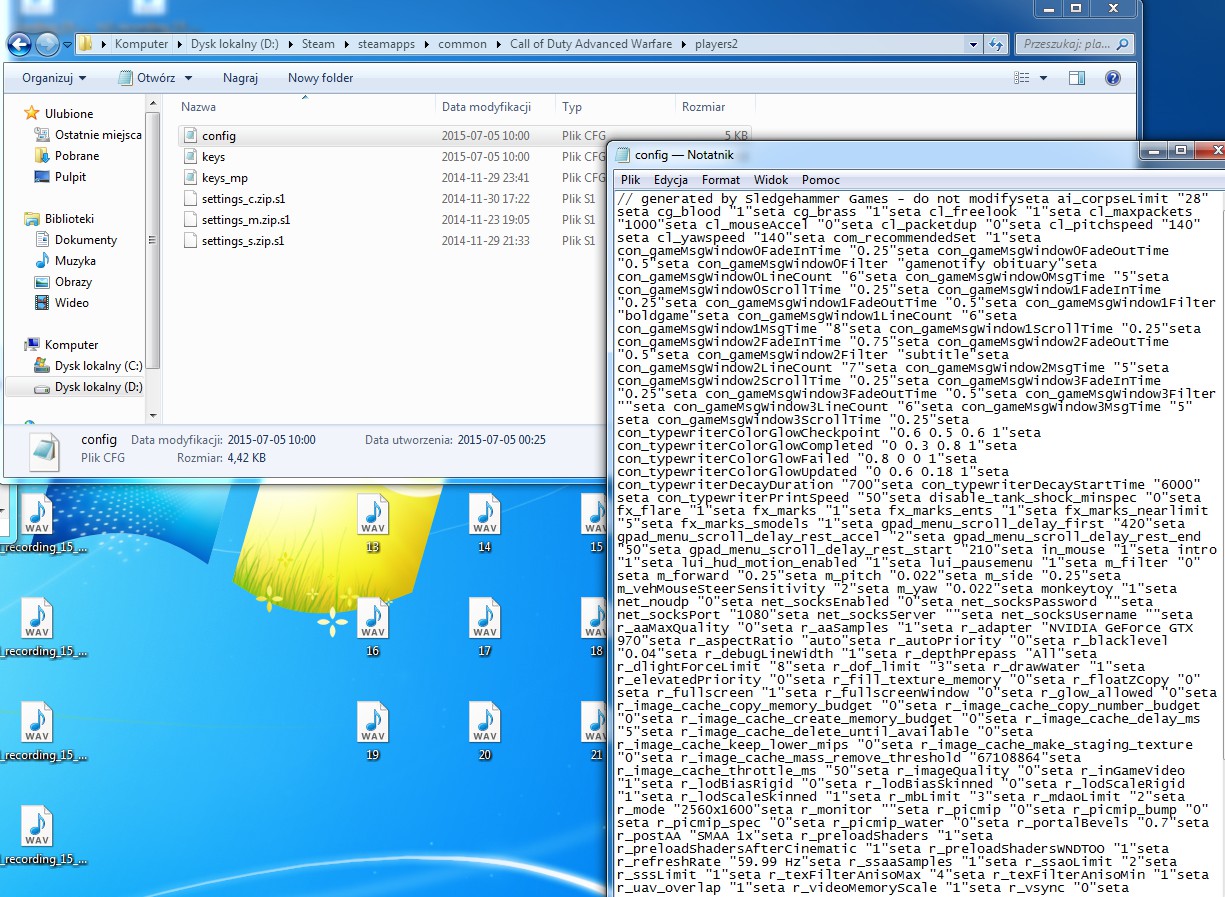Viewport: 1225px width, 897px height.
Task: Sort files by Data modyfikacji column
Action: [486, 106]
